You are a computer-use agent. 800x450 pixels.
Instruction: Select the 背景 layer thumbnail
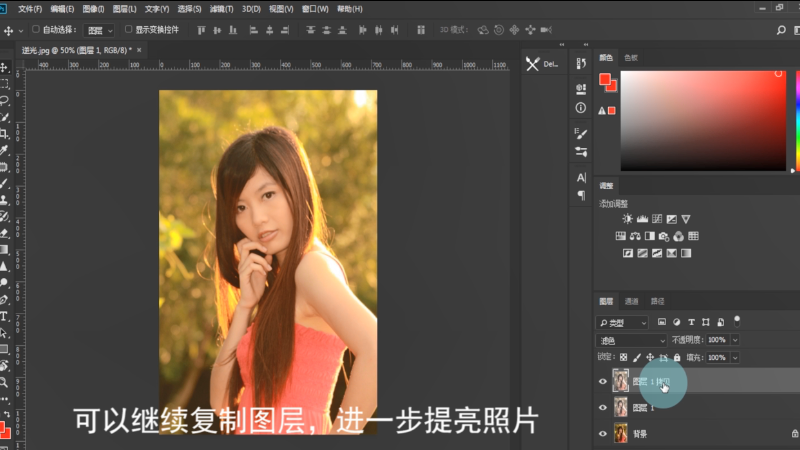click(x=620, y=434)
